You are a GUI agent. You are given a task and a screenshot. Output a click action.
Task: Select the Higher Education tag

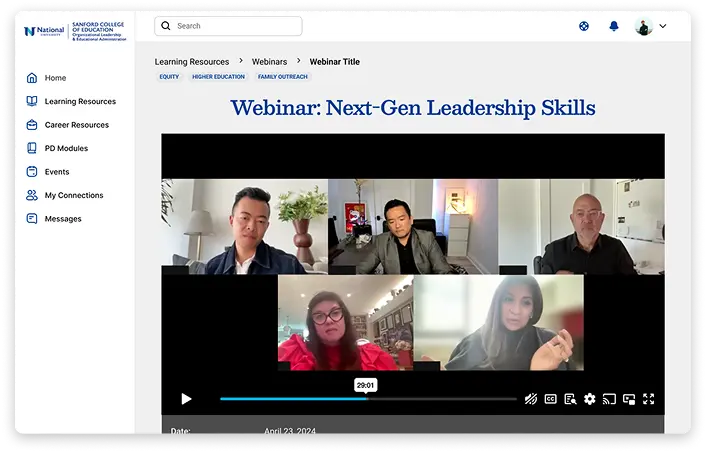click(x=218, y=77)
